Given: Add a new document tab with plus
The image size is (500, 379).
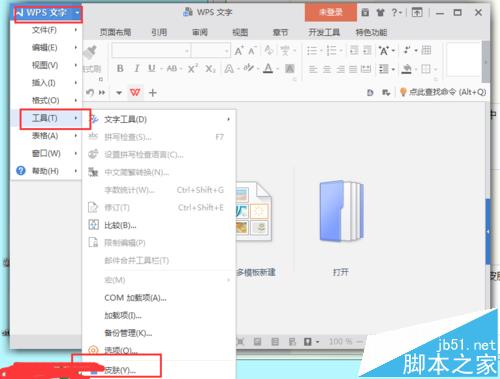Looking at the screenshot, I should (153, 93).
